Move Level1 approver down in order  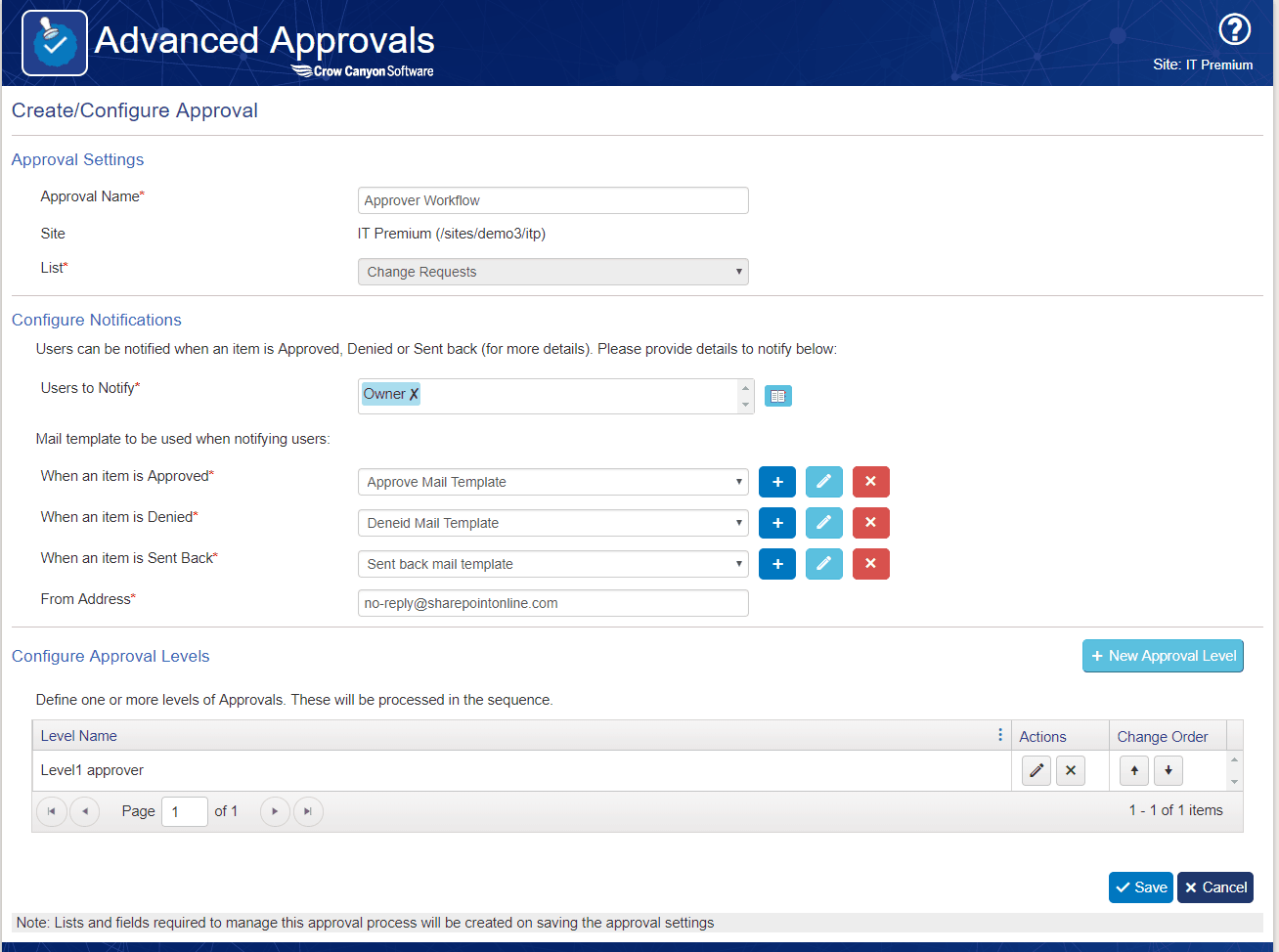(x=1169, y=770)
